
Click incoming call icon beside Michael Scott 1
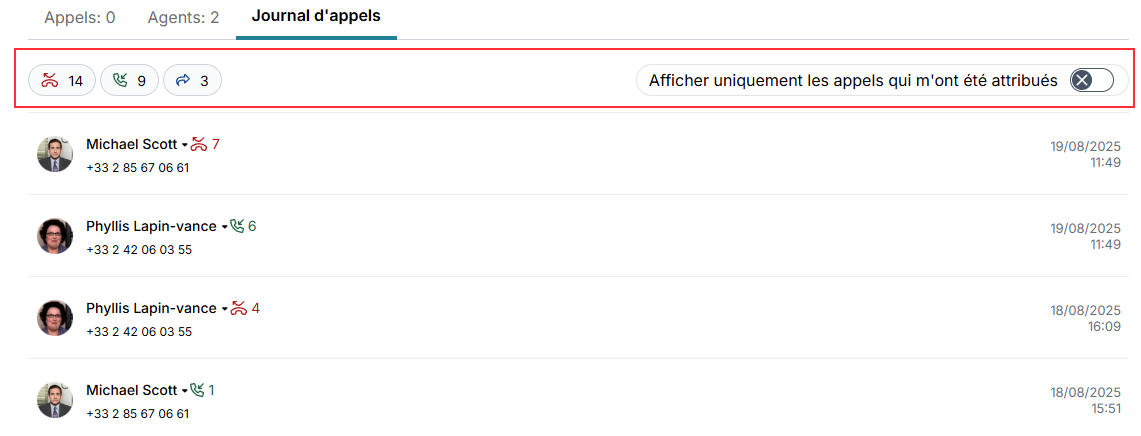[x=198, y=390]
